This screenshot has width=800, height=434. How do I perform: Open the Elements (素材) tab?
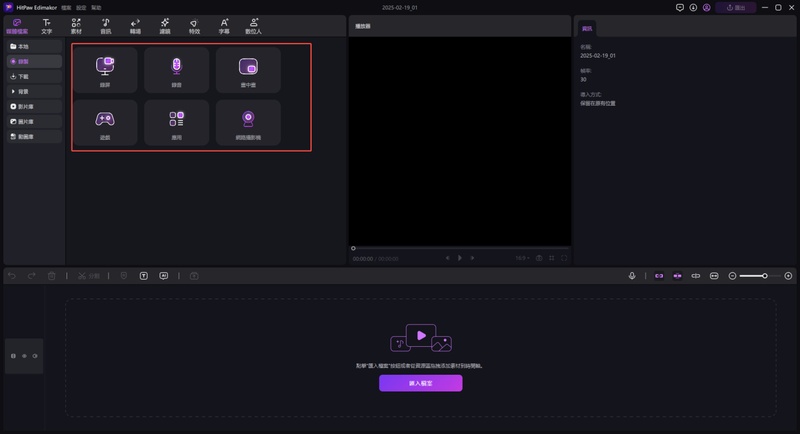[x=76, y=26]
